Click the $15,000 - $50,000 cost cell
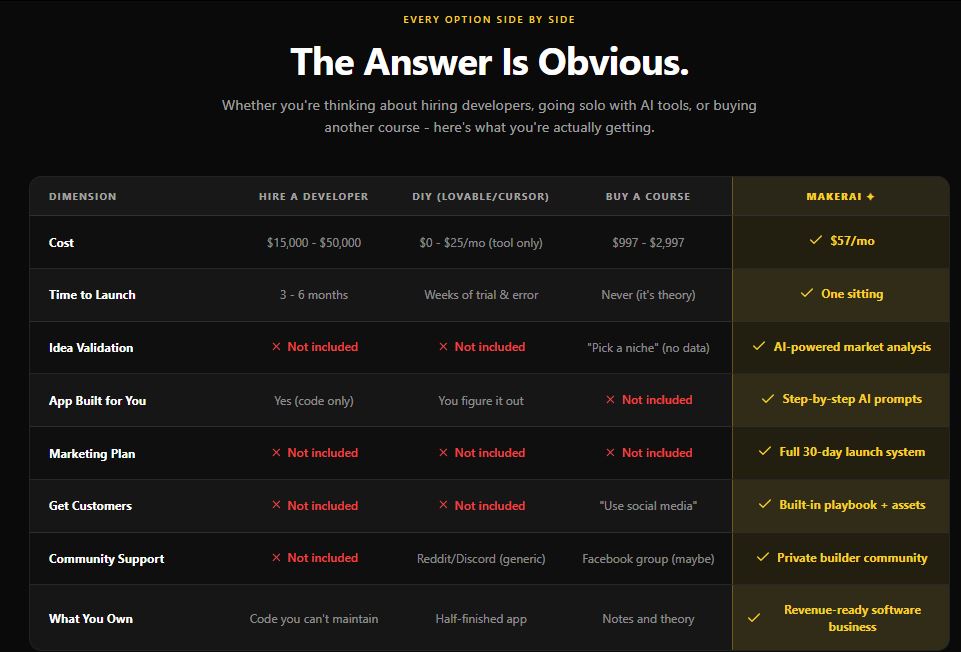 click(x=313, y=243)
